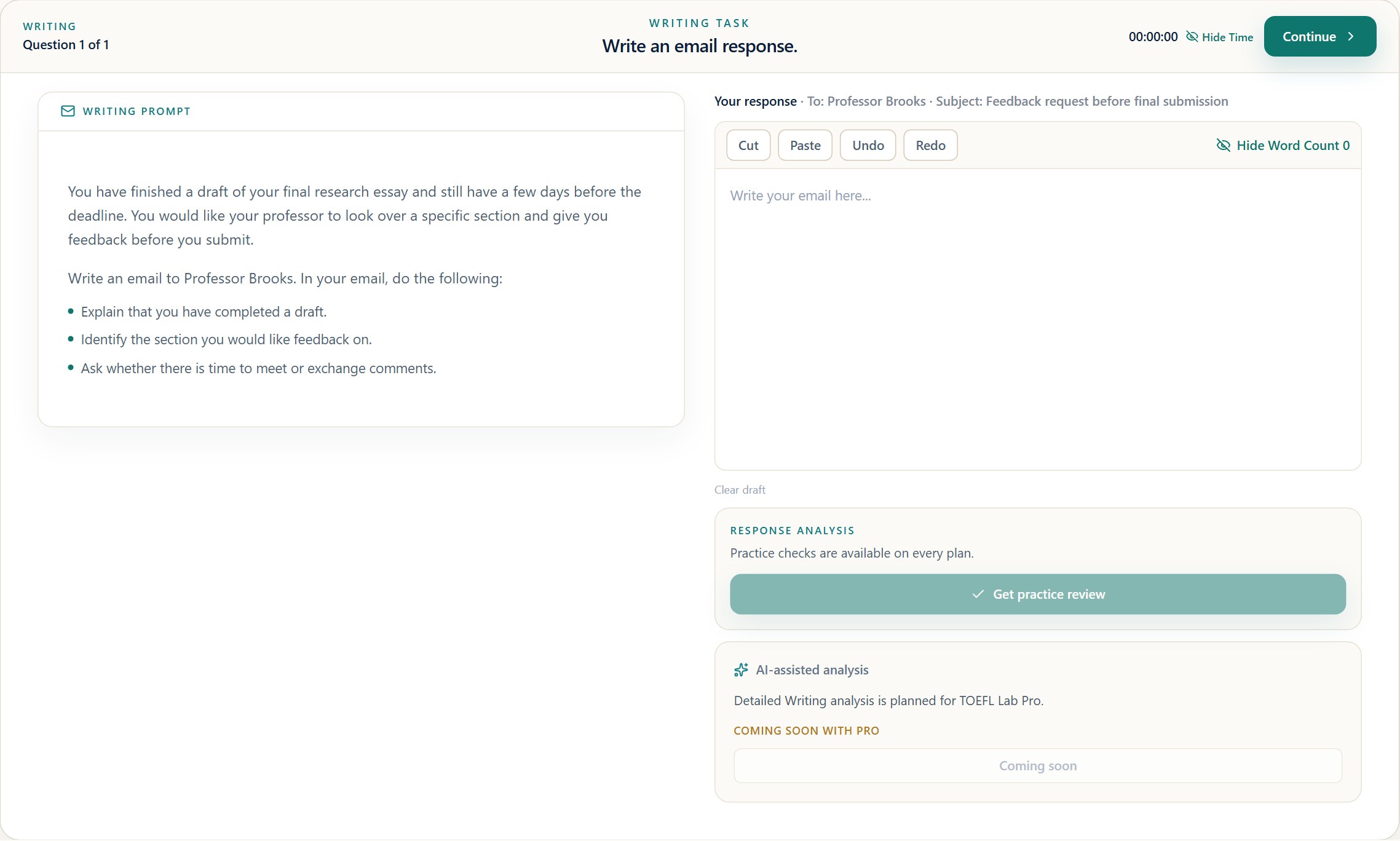Click the 'WRITING PROMPT' header label
Image resolution: width=1400 pixels, height=841 pixels.
(136, 111)
